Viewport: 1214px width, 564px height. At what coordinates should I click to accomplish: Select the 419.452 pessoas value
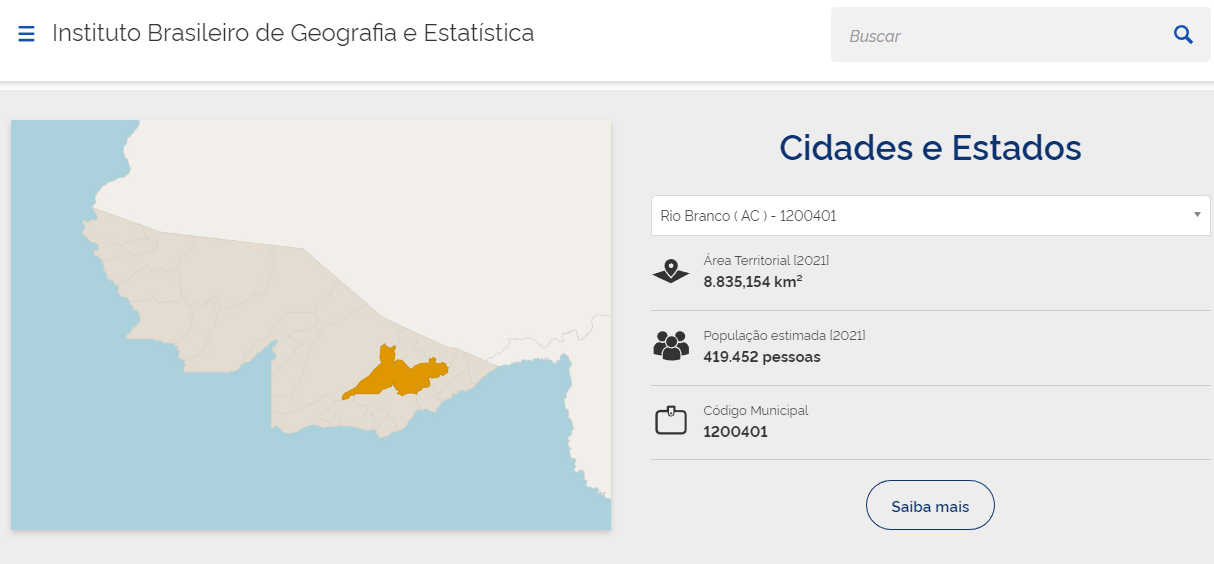tap(762, 357)
